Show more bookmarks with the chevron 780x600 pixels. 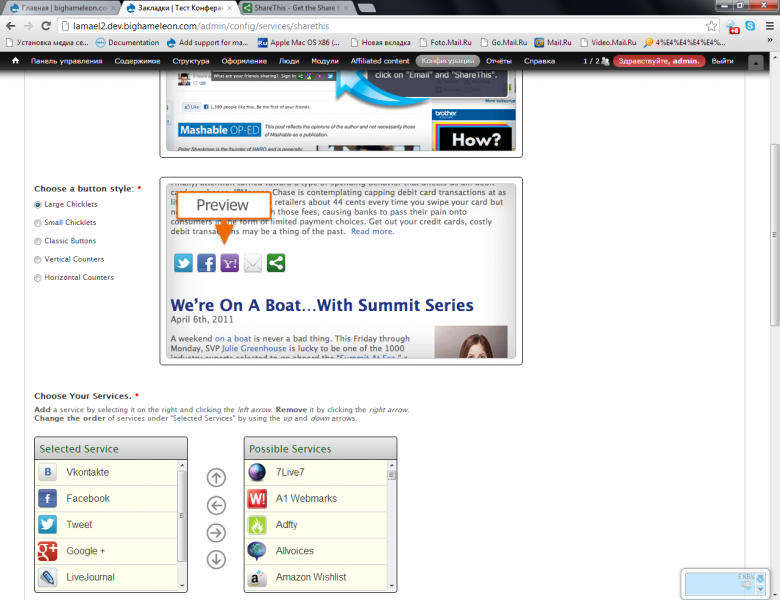click(770, 41)
